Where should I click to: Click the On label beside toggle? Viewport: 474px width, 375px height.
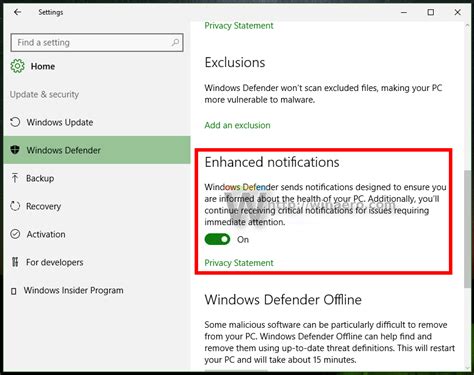pyautogui.click(x=243, y=239)
